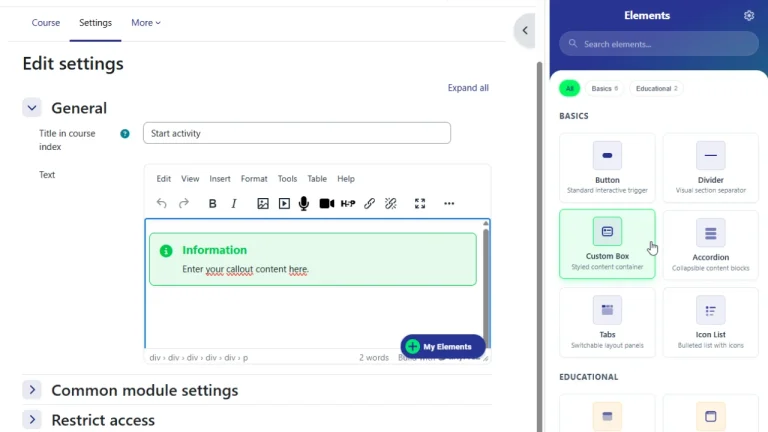The width and height of the screenshot is (768, 432).
Task: Insert an image via toolbar icon
Action: (x=263, y=203)
